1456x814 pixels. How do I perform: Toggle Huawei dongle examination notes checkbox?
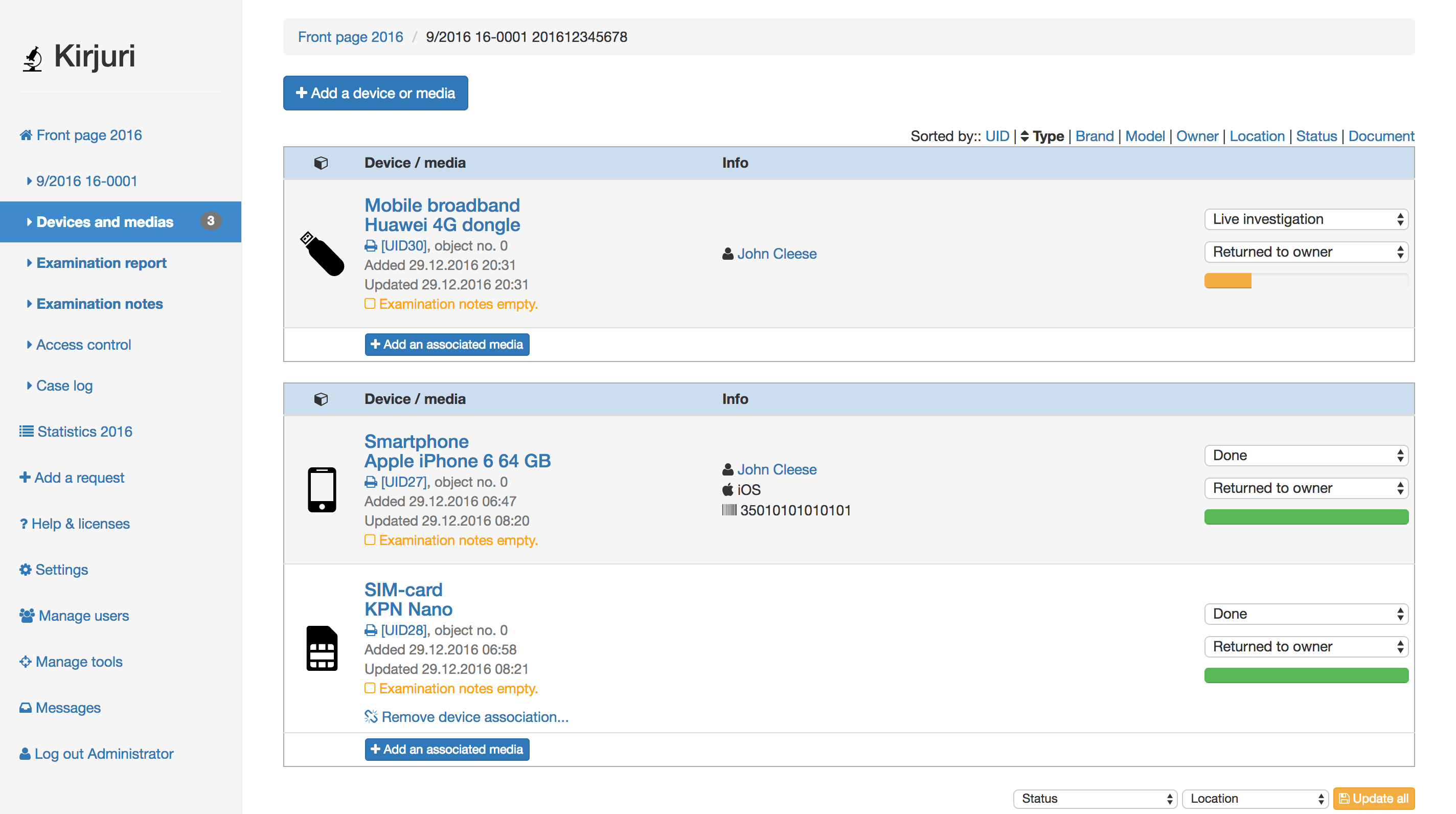370,304
